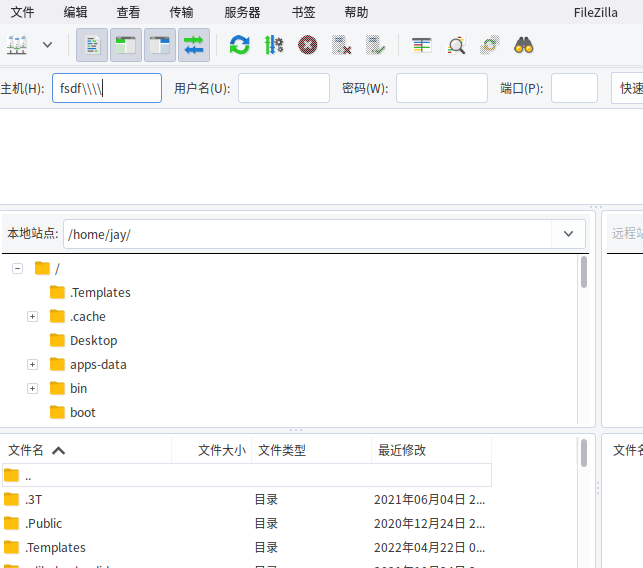Open the 传输 menu
This screenshot has height=568, width=643.
click(181, 12)
